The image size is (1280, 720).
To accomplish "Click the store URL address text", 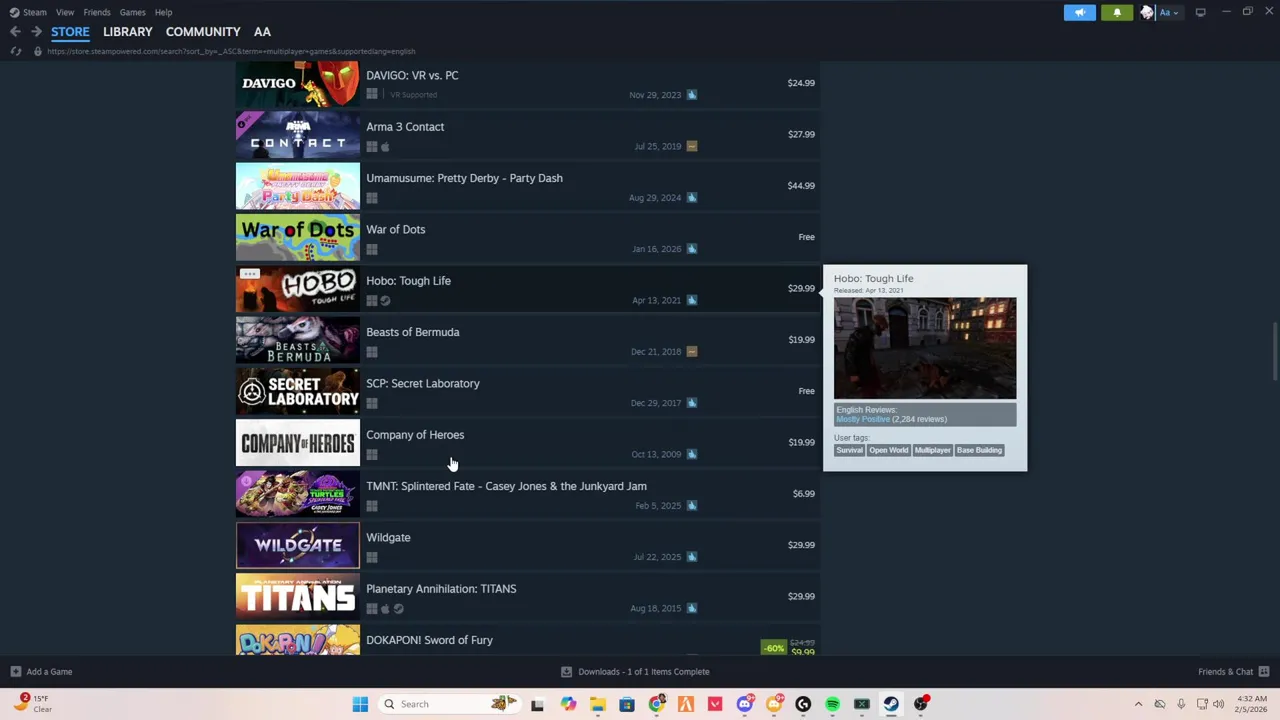I will 231,51.
